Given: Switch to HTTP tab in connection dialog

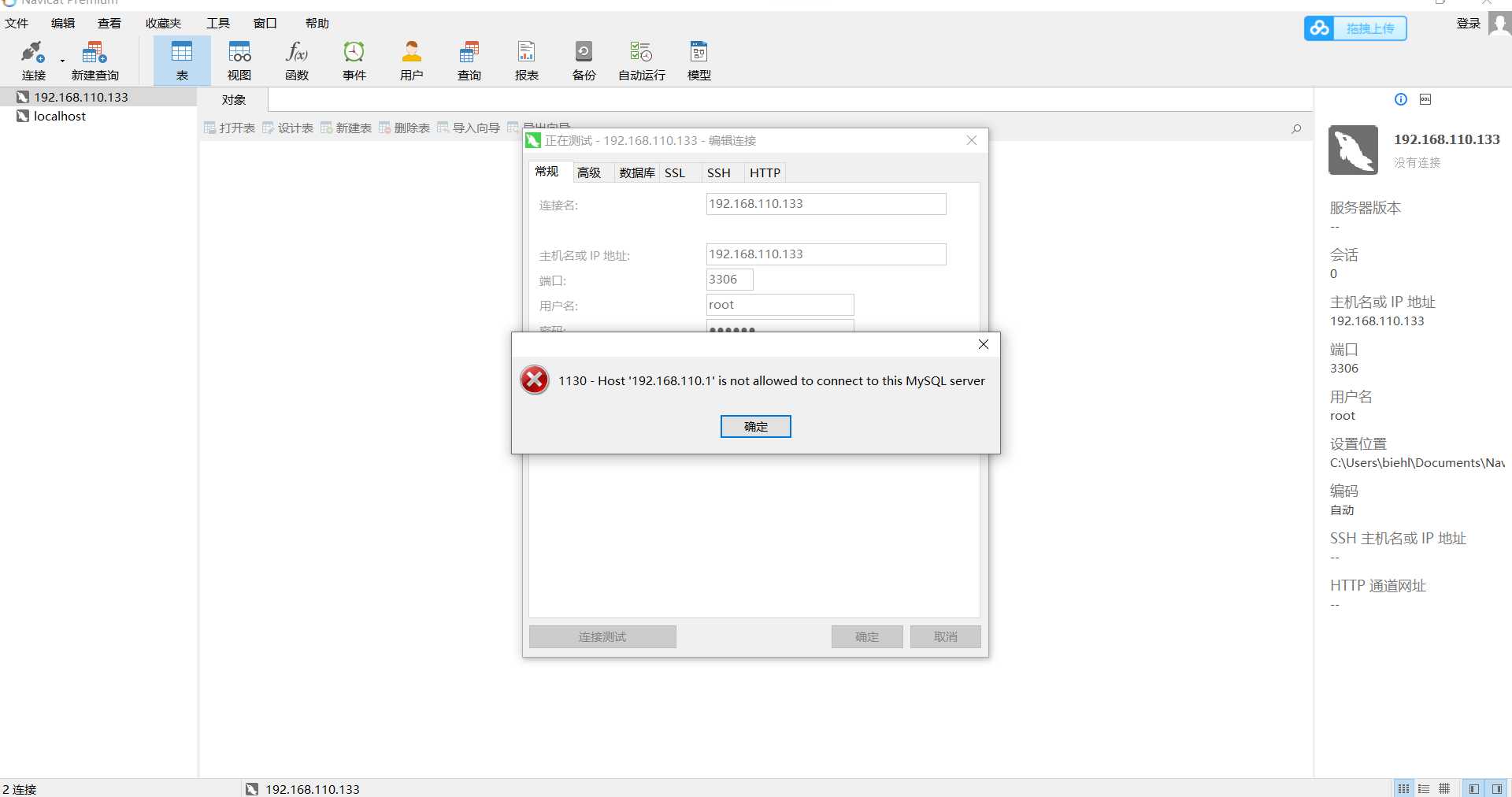Looking at the screenshot, I should tap(765, 172).
